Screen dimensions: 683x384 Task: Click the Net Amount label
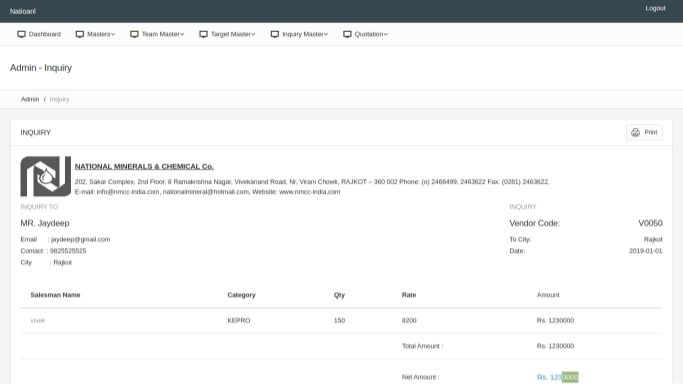(x=420, y=377)
